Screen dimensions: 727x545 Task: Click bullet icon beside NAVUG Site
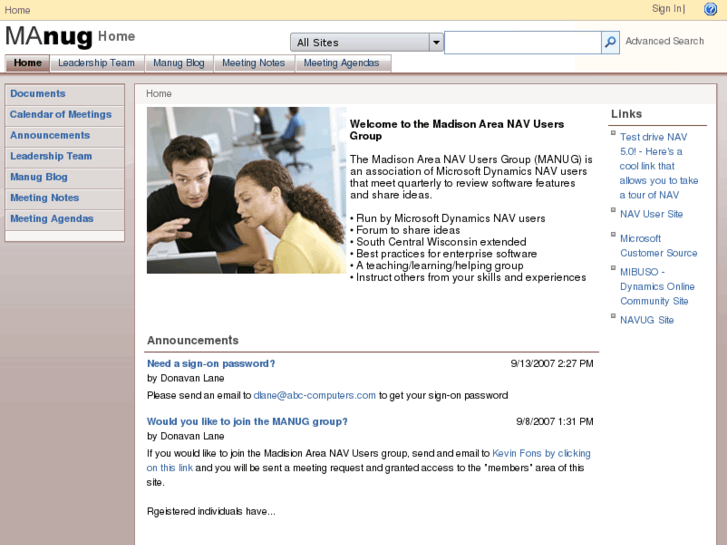(x=613, y=316)
